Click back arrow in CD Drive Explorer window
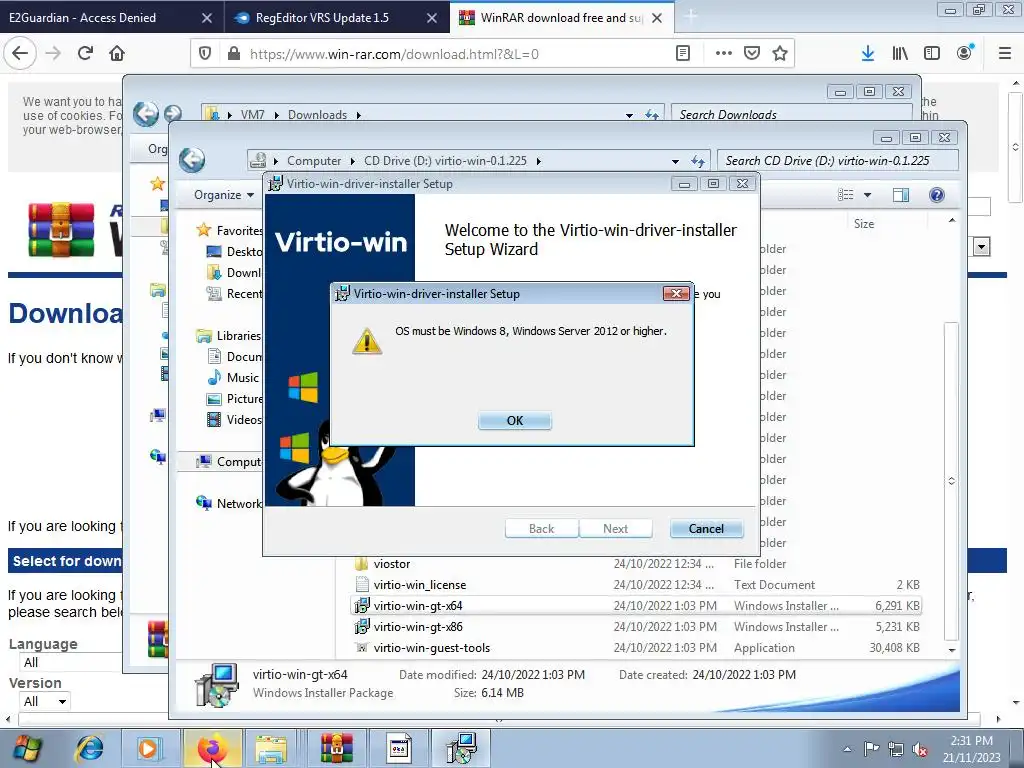Viewport: 1024px width, 768px height. click(192, 160)
